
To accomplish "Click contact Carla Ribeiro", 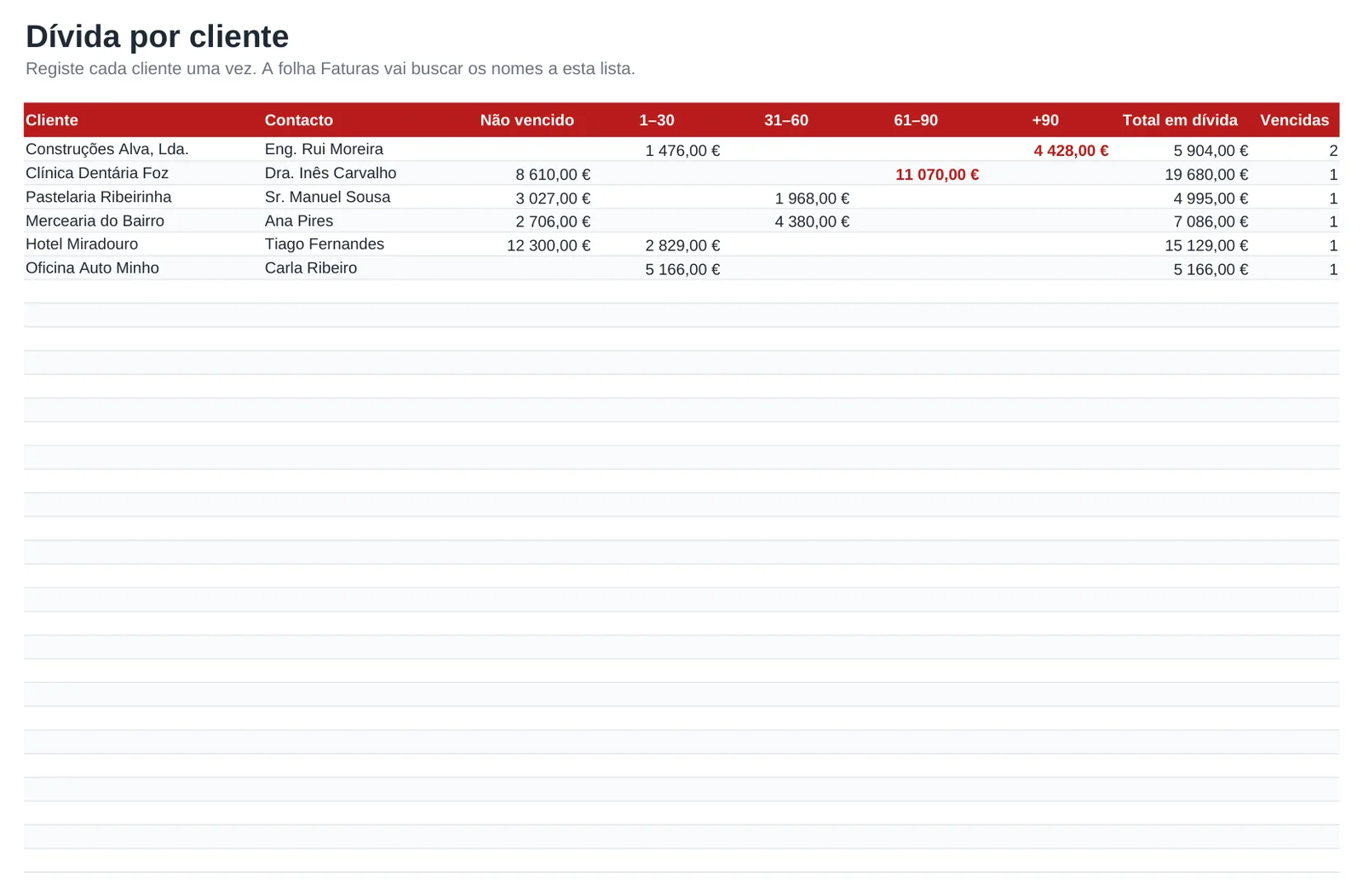I will point(311,267).
